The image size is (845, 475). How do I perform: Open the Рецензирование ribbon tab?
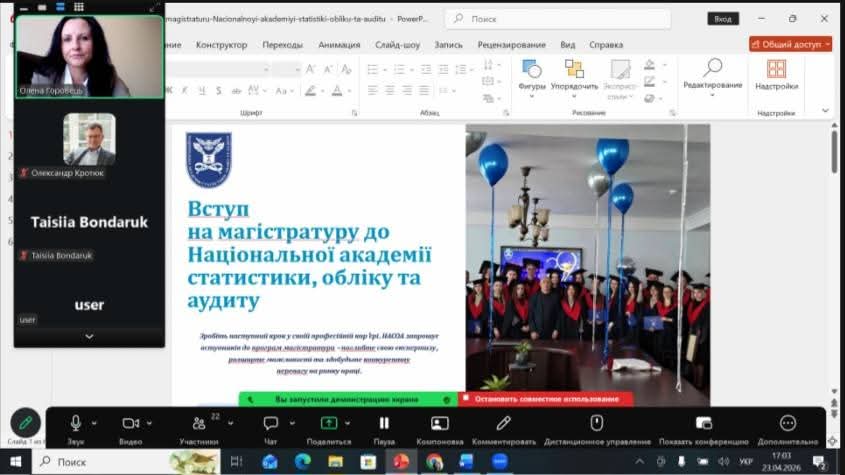point(511,45)
